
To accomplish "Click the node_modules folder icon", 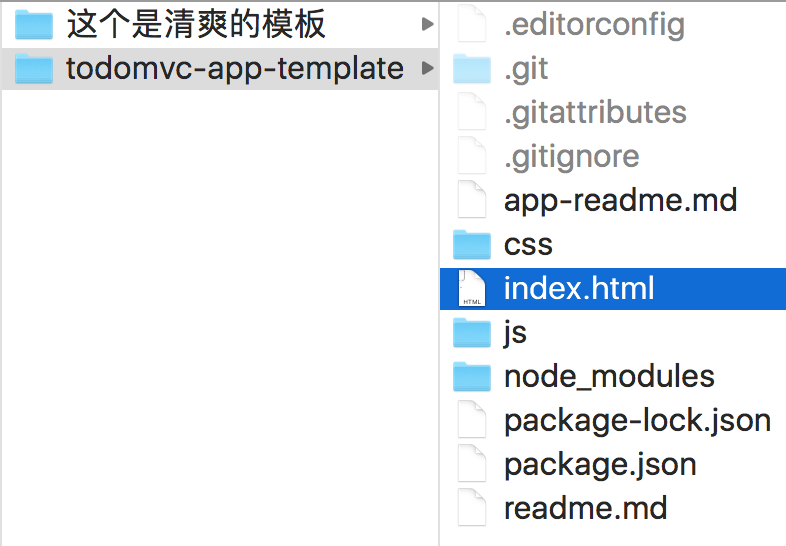I will point(472,377).
